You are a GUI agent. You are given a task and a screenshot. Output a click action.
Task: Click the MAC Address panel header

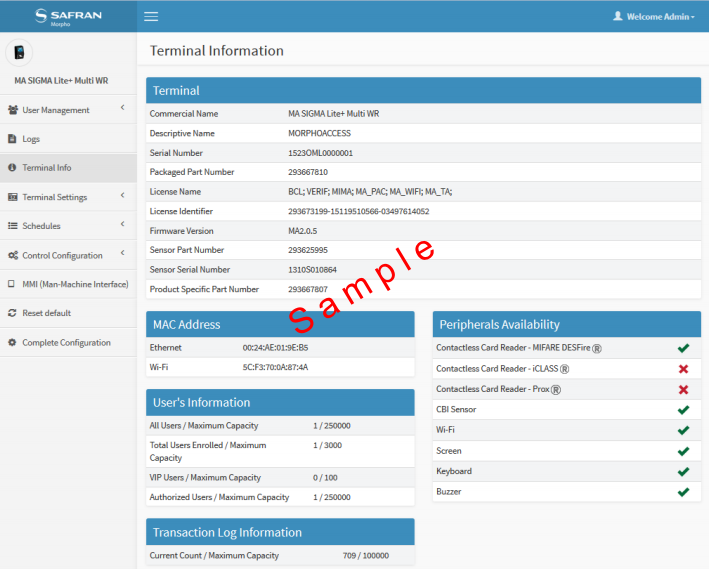pyautogui.click(x=280, y=324)
